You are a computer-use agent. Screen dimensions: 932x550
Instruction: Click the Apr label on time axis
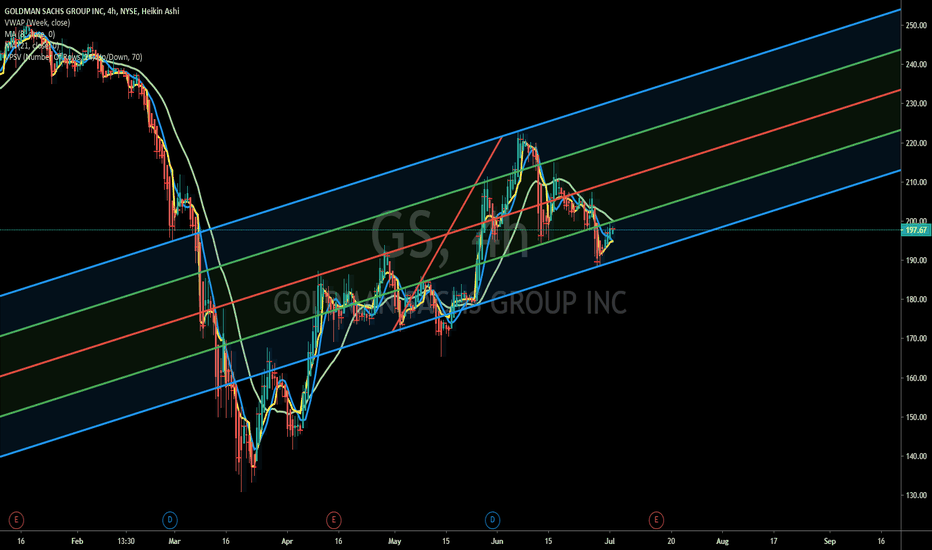click(x=287, y=541)
